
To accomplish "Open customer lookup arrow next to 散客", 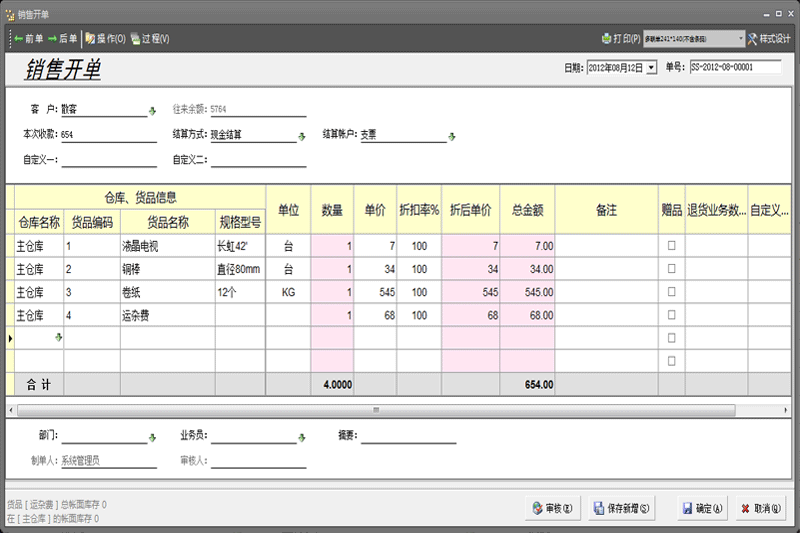I will [152, 111].
